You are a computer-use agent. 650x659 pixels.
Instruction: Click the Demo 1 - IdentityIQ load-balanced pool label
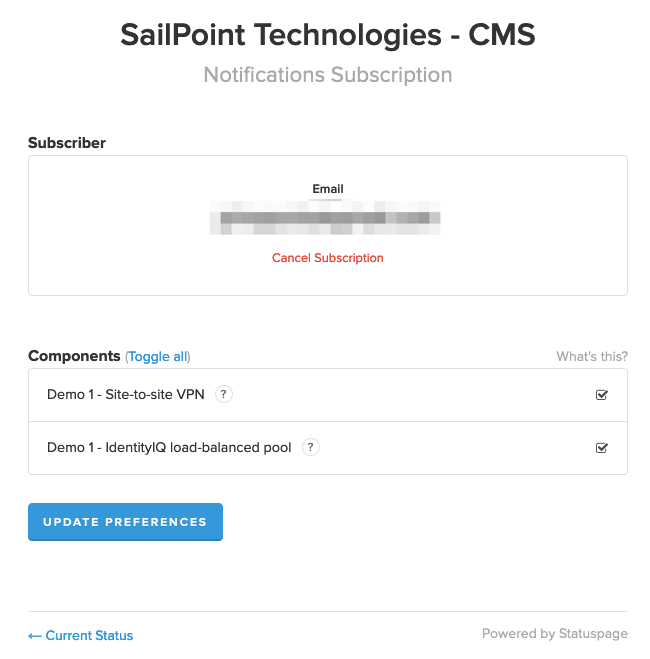[x=169, y=447]
